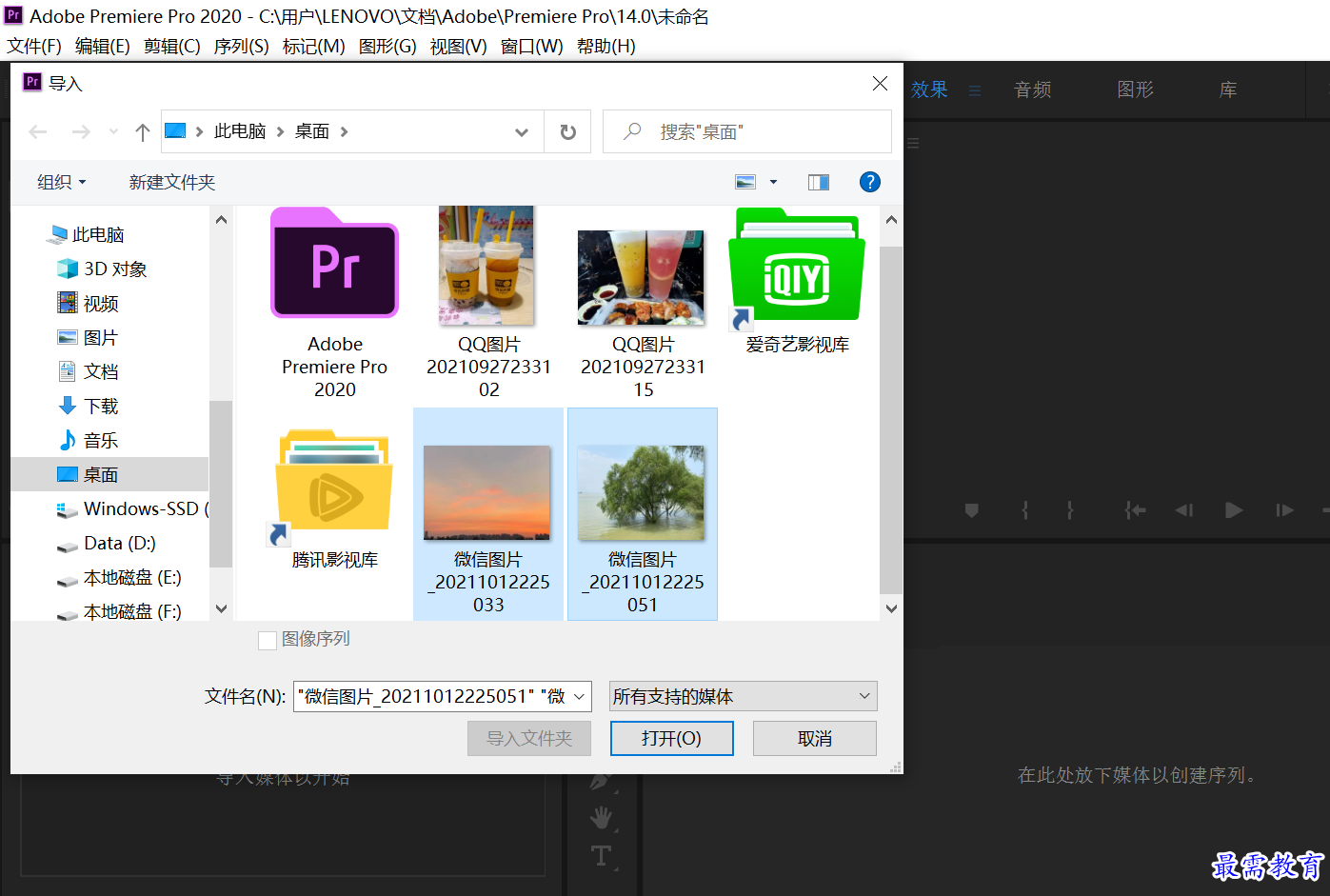Select image QQ图片20210927233102
This screenshot has height=896, width=1330.
coord(488,304)
